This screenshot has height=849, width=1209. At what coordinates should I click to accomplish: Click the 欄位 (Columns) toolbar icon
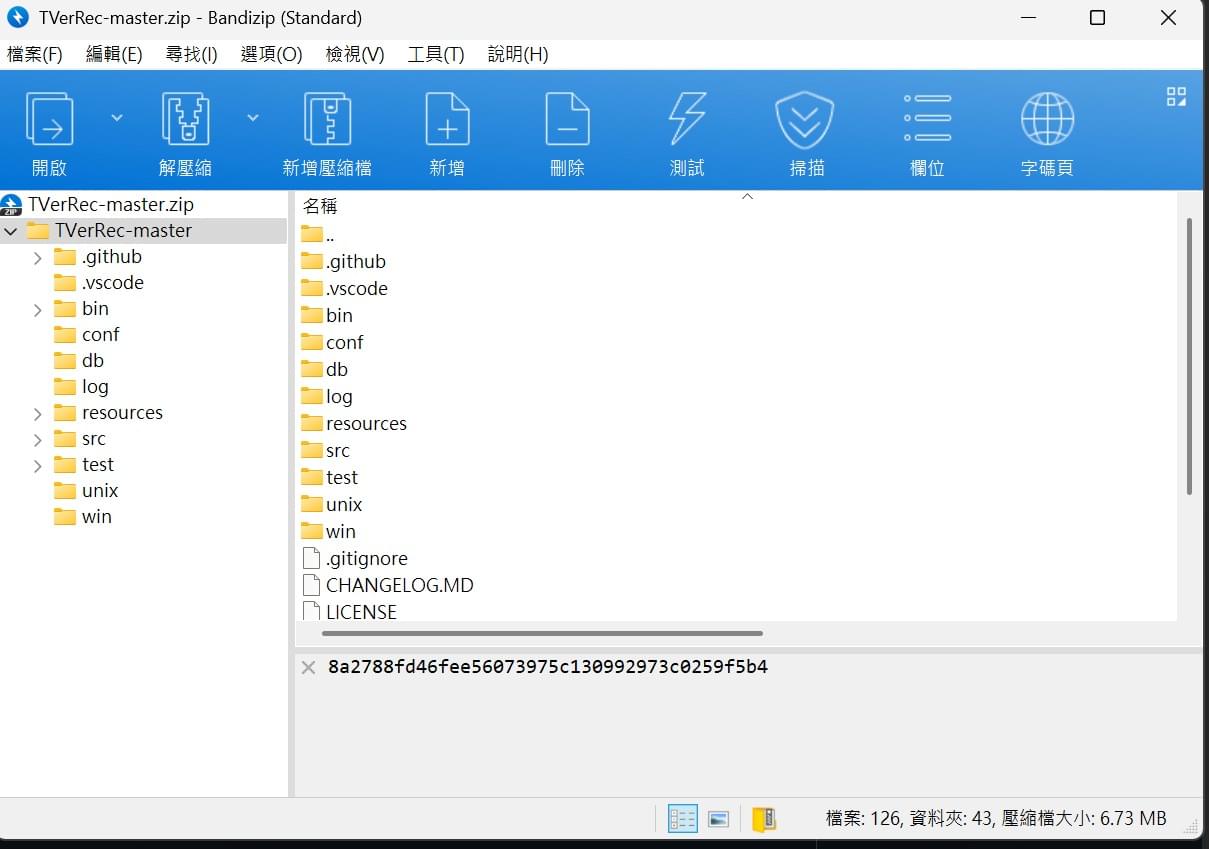point(927,120)
